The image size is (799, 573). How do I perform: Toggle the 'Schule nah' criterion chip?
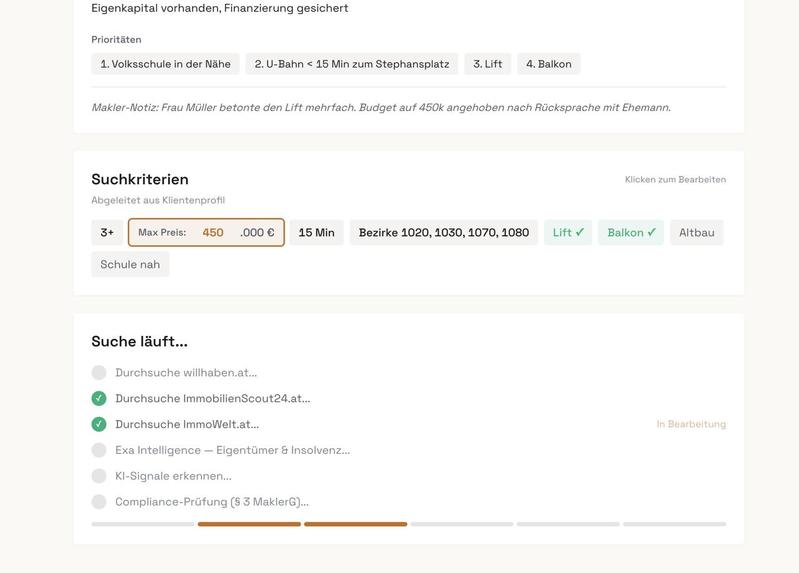pyautogui.click(x=130, y=265)
